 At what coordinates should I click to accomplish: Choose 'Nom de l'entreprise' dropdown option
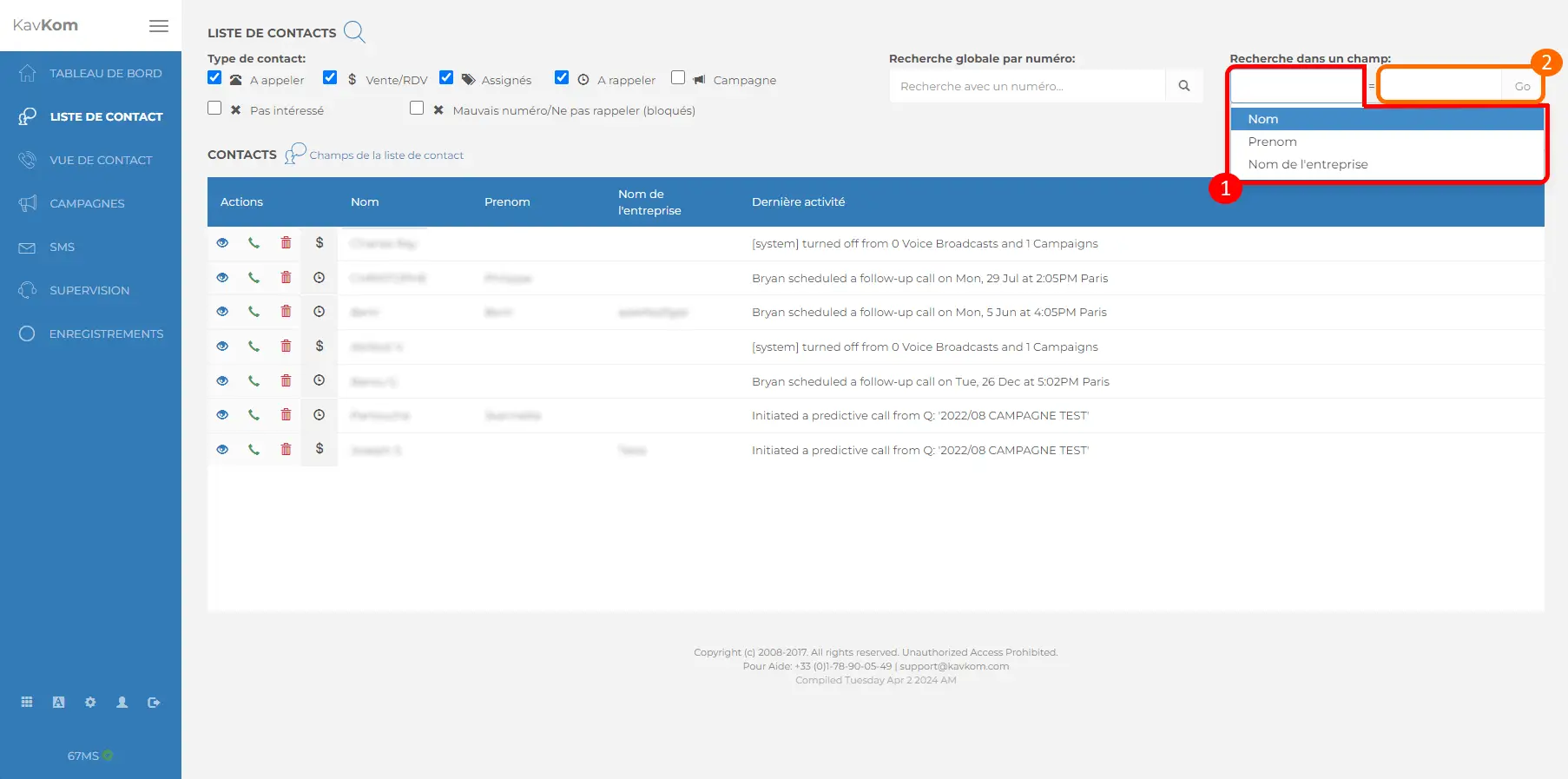coord(1308,164)
